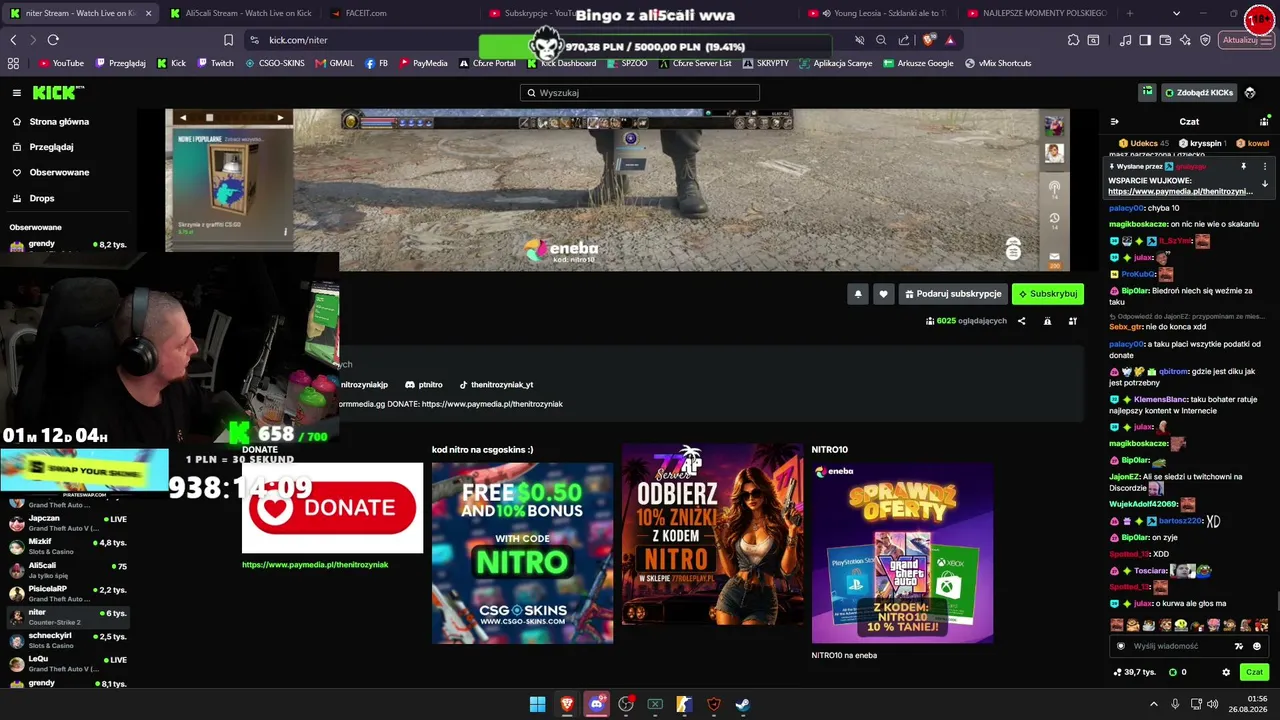Open emoji picker in chat input
The width and height of the screenshot is (1280, 720).
click(x=1257, y=646)
